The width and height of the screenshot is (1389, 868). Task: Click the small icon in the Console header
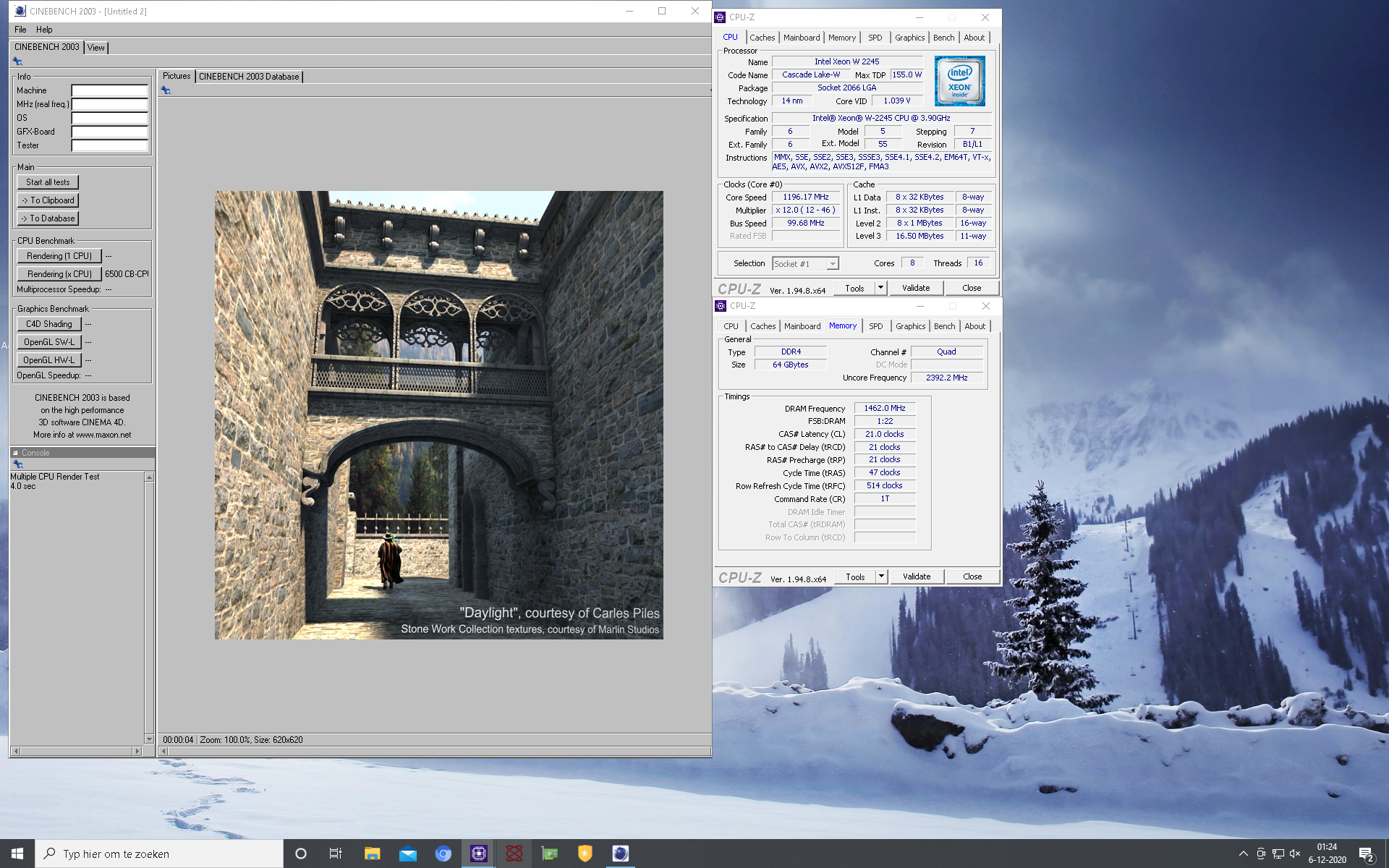click(15, 453)
